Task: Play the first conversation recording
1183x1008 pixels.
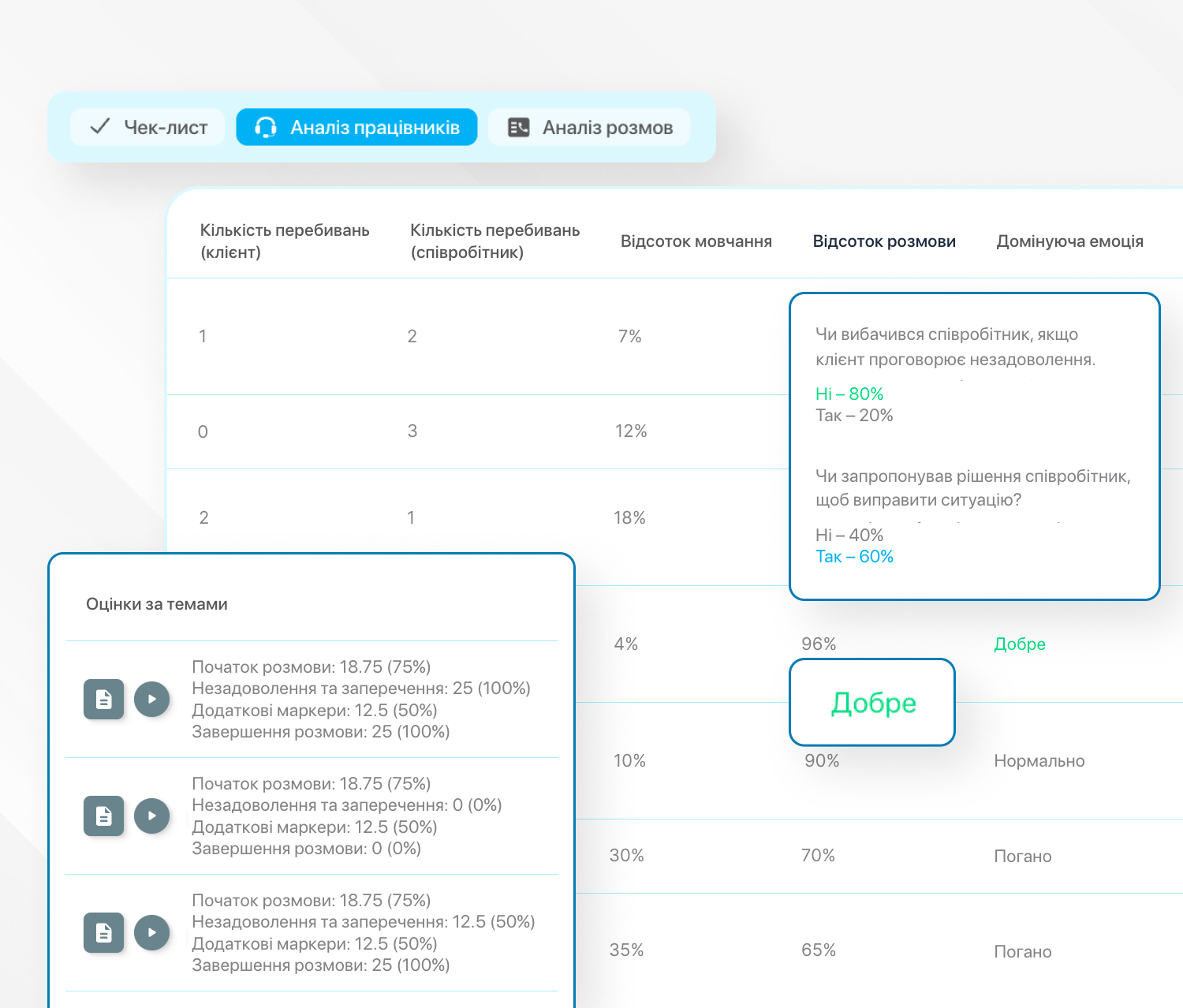Action: 151,699
